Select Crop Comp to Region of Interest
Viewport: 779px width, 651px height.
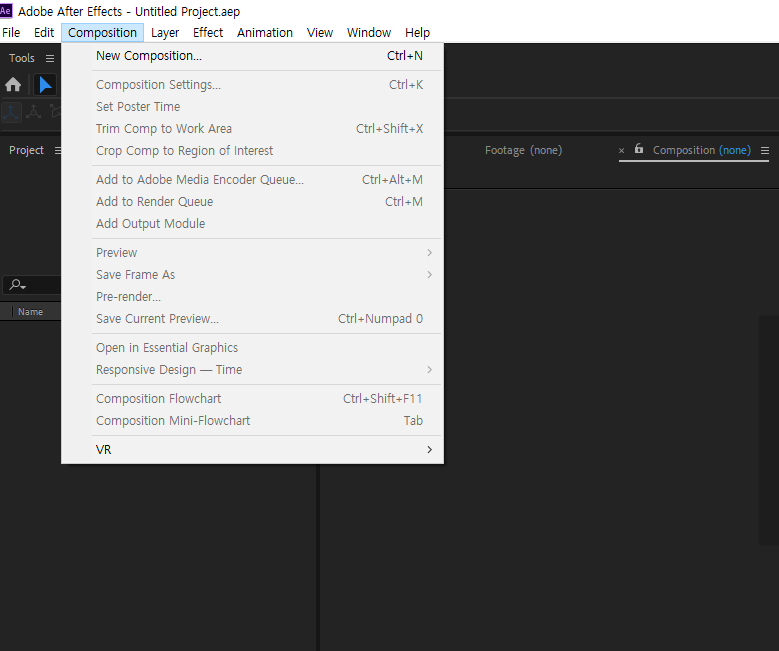point(252,151)
